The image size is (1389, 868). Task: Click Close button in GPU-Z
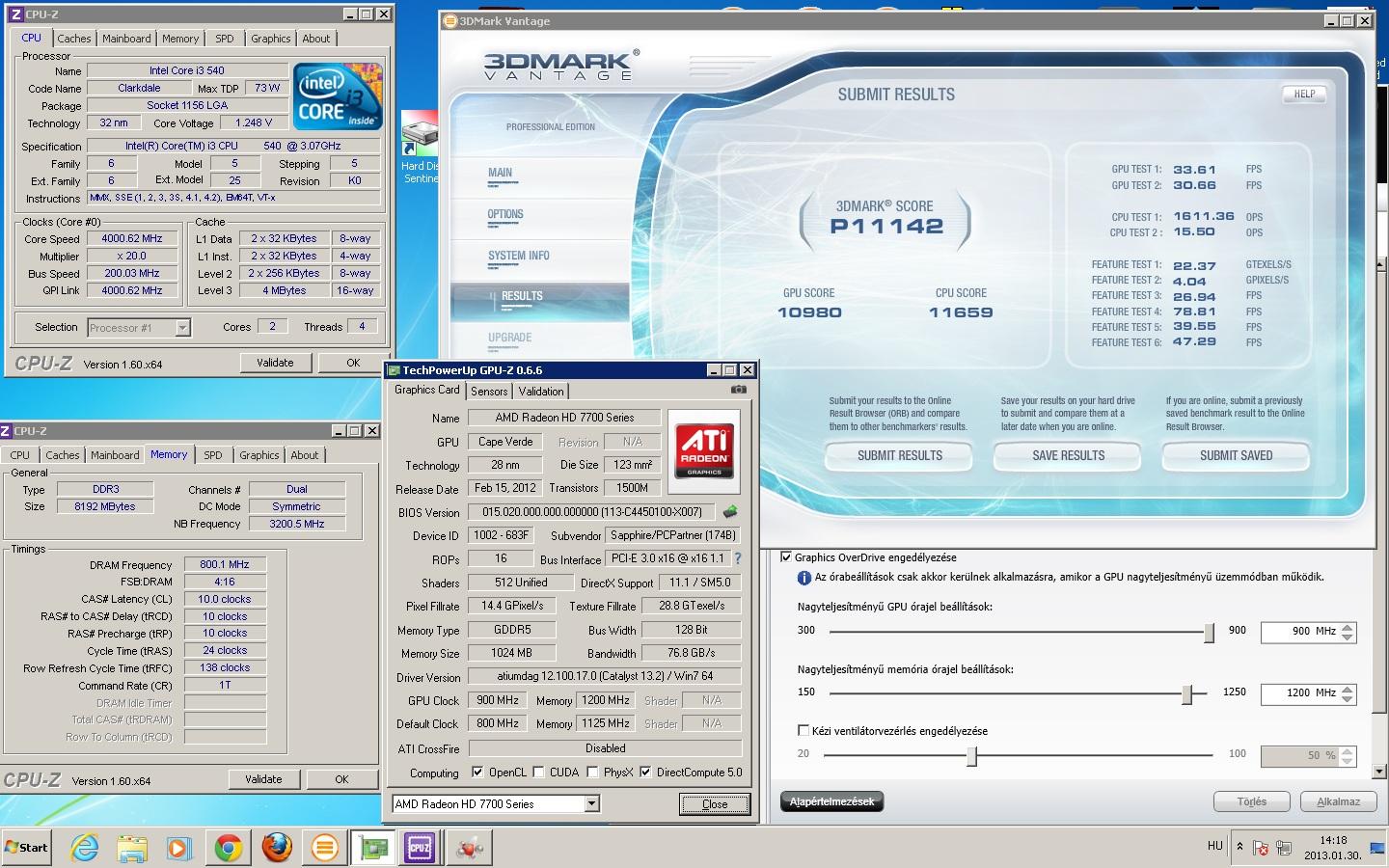[x=715, y=804]
